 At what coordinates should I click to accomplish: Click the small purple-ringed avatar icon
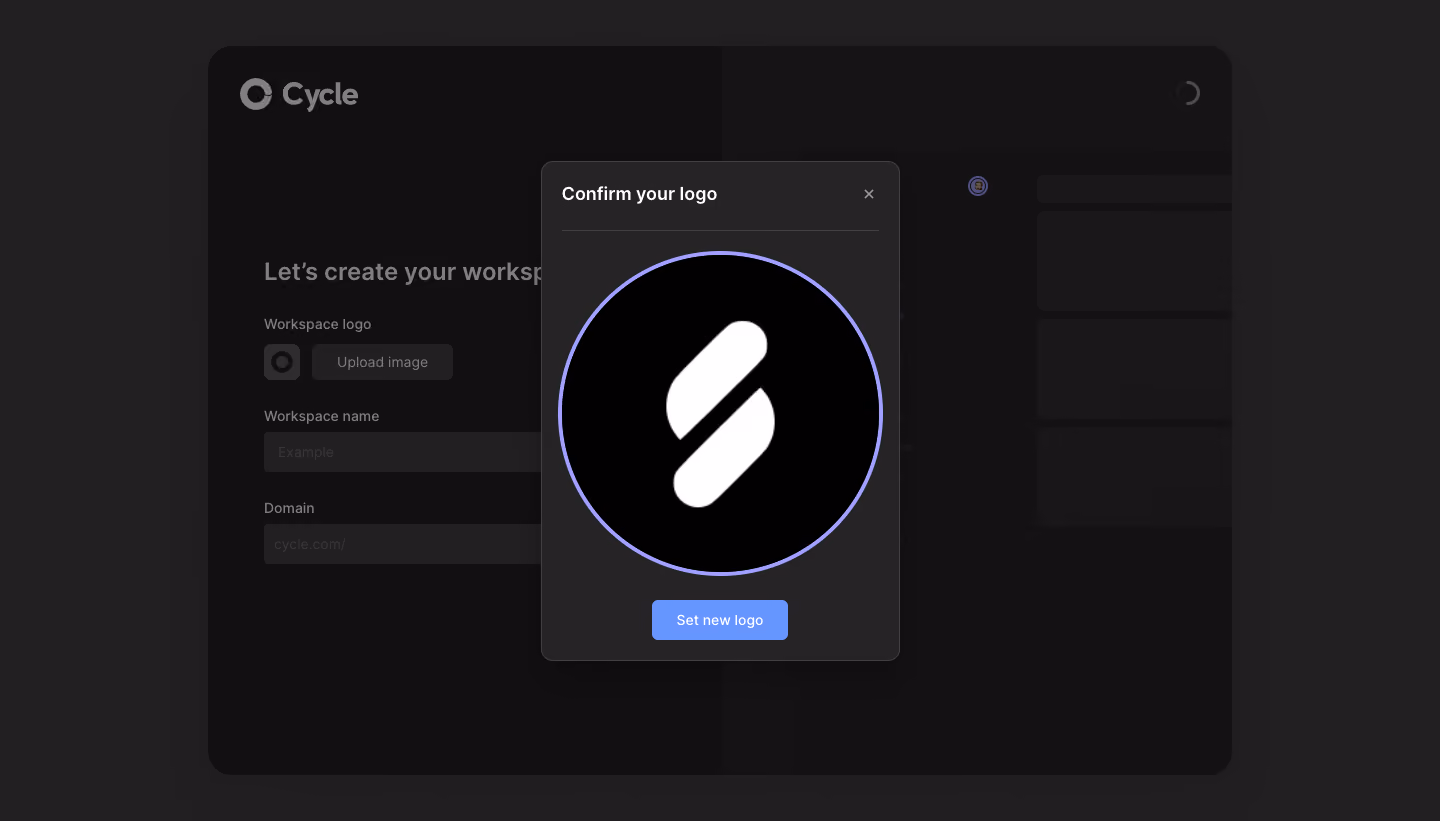pyautogui.click(x=978, y=186)
